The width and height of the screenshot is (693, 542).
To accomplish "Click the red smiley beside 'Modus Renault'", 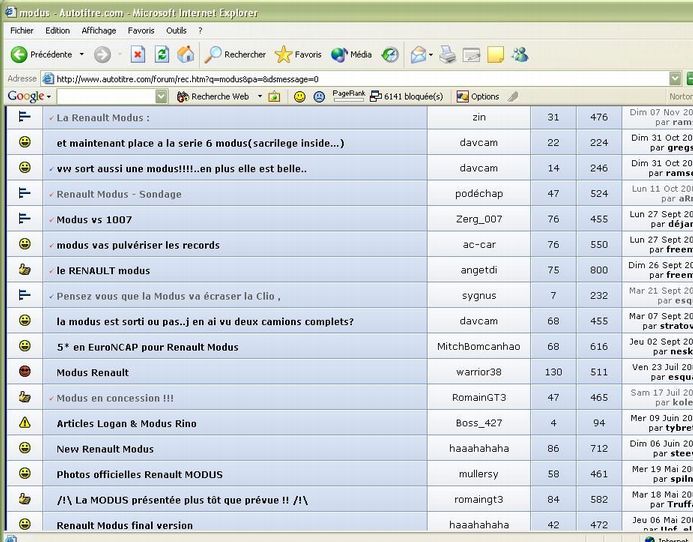I will pyautogui.click(x=25, y=371).
